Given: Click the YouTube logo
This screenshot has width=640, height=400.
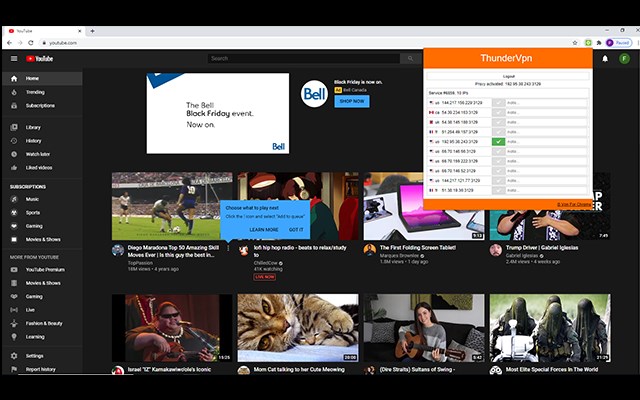Looking at the screenshot, I should coord(40,58).
